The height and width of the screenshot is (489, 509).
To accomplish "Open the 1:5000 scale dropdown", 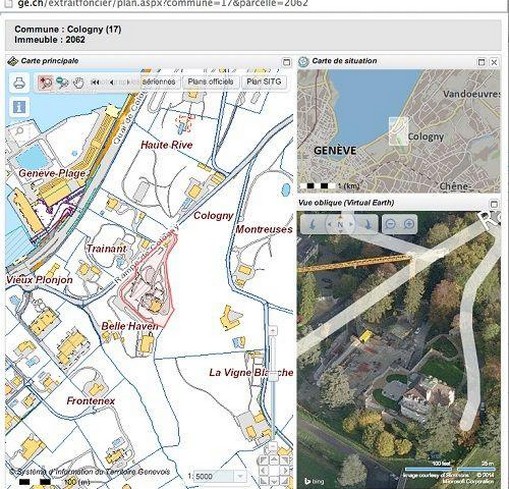I will click(x=240, y=476).
